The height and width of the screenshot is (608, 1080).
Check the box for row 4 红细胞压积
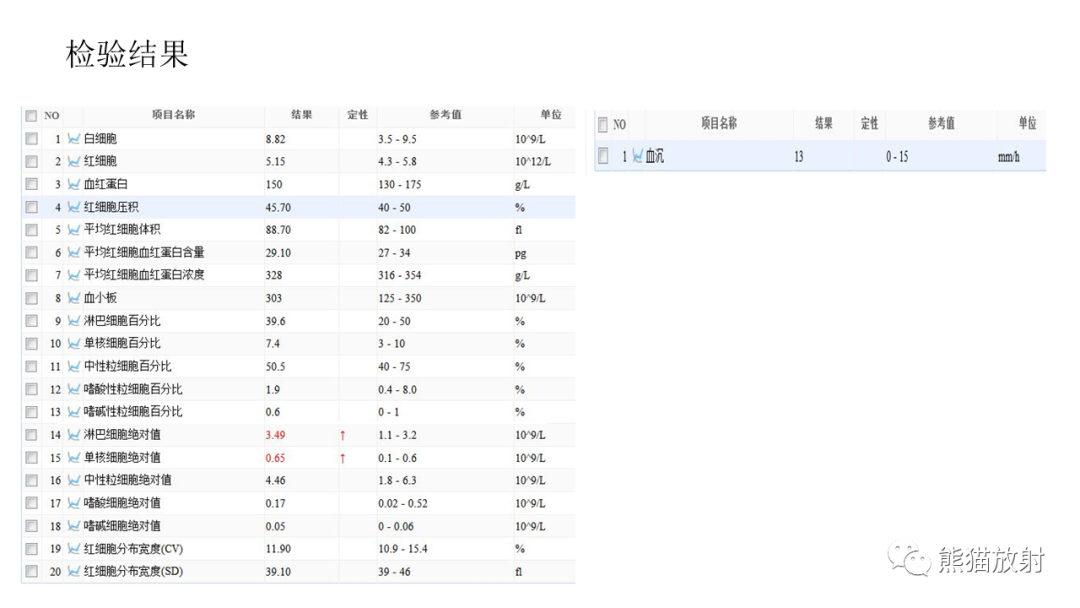pyautogui.click(x=31, y=207)
